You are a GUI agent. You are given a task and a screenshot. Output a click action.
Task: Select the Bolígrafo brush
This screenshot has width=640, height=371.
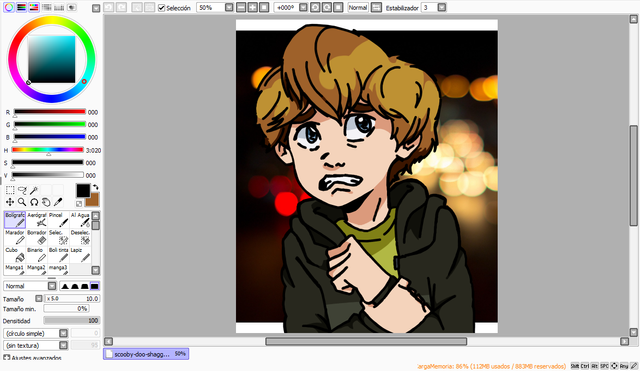coord(15,220)
